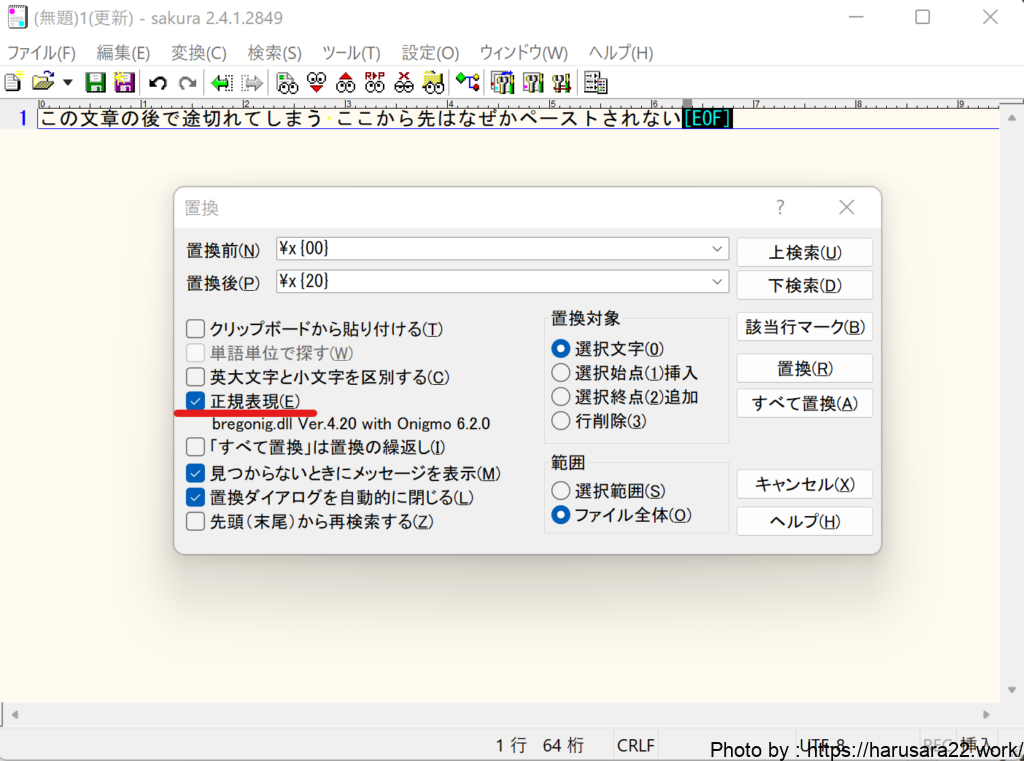Open the recent files dropdown arrow
Viewport: 1024px width, 761px height.
pyautogui.click(x=68, y=83)
